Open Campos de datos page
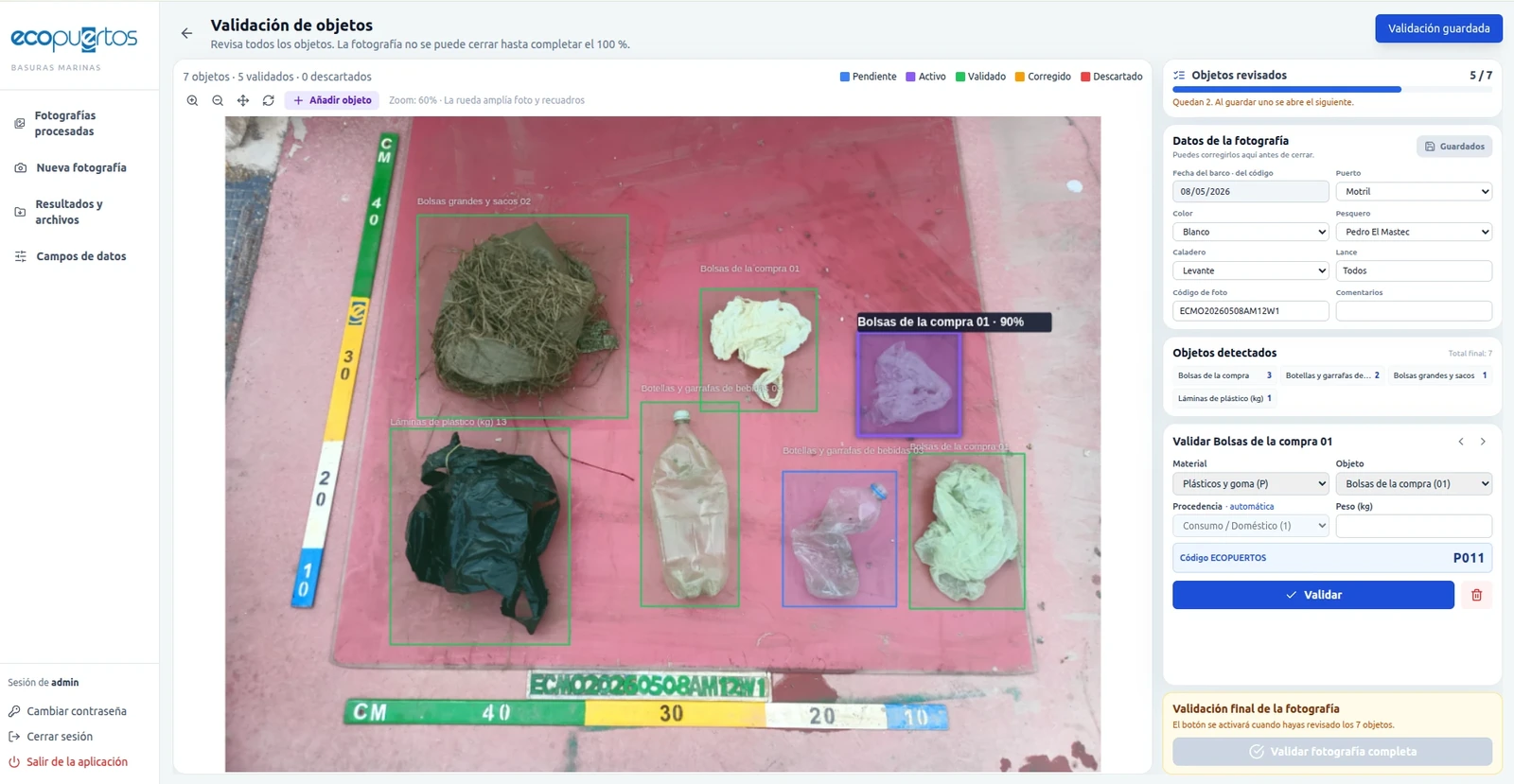This screenshot has height=784, width=1514. click(81, 256)
